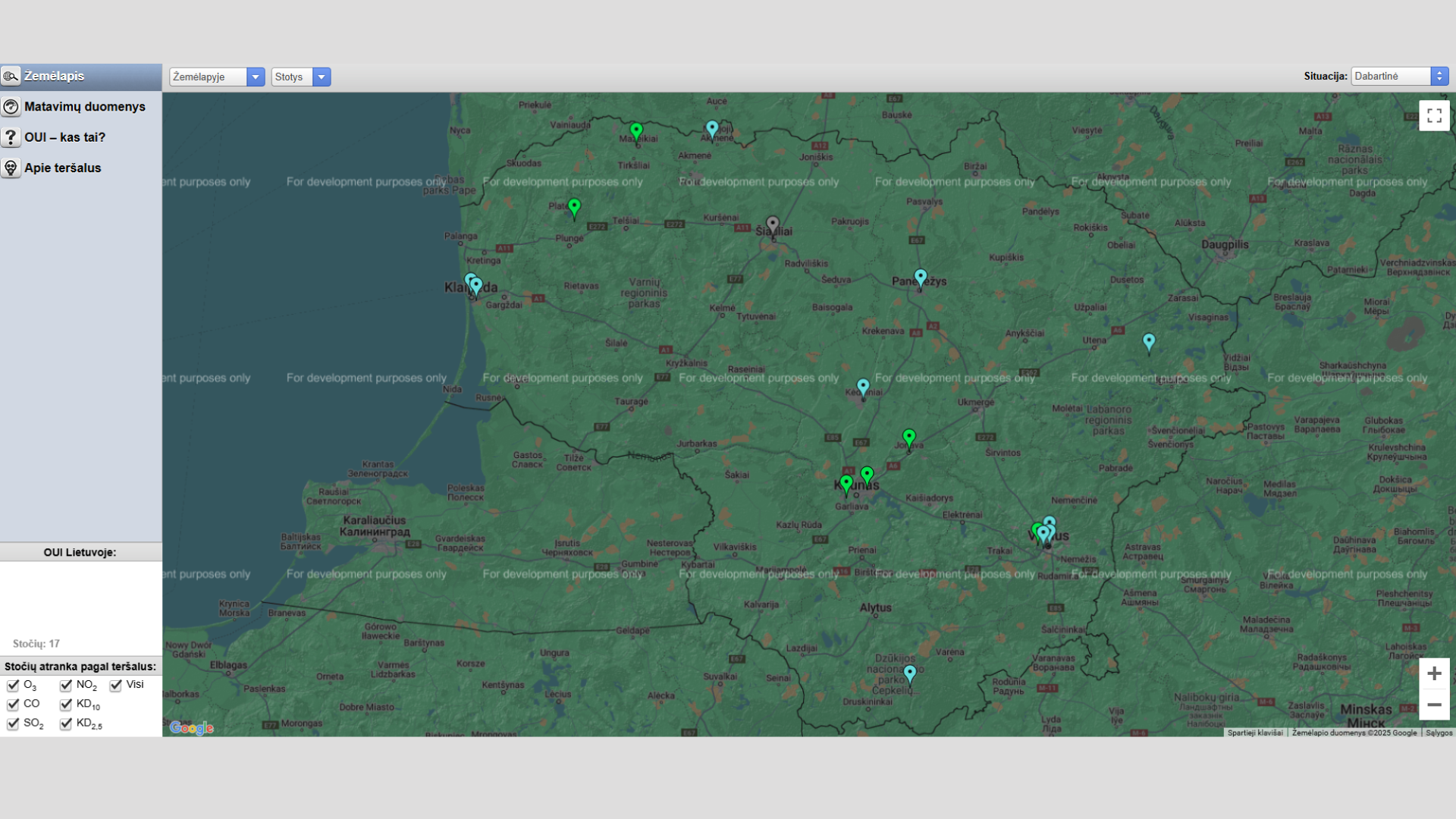Toggle the KD10 pollutant checkbox
Viewport: 1456px width, 819px height.
click(x=66, y=704)
